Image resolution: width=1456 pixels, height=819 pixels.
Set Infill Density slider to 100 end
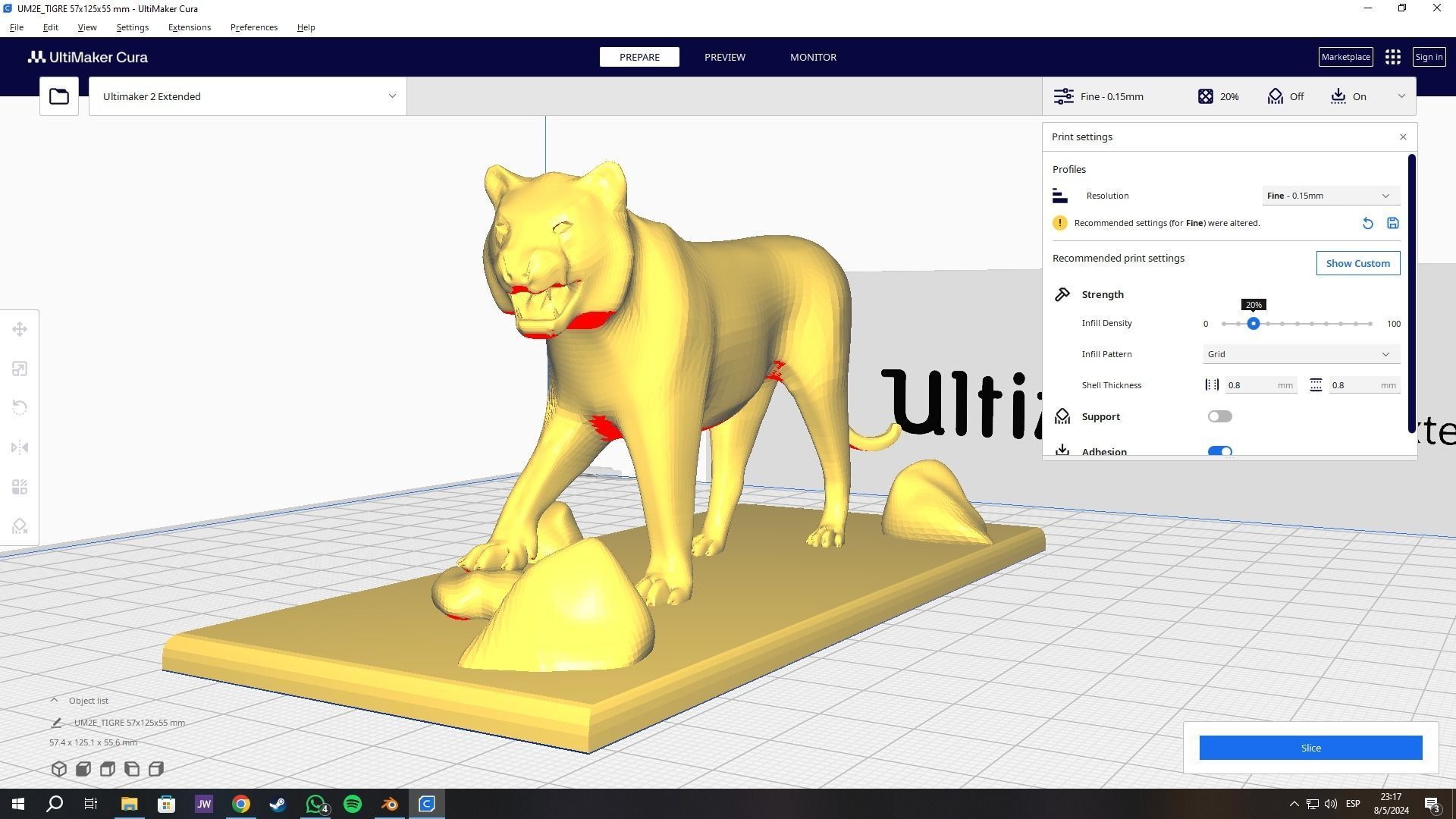click(x=1370, y=324)
